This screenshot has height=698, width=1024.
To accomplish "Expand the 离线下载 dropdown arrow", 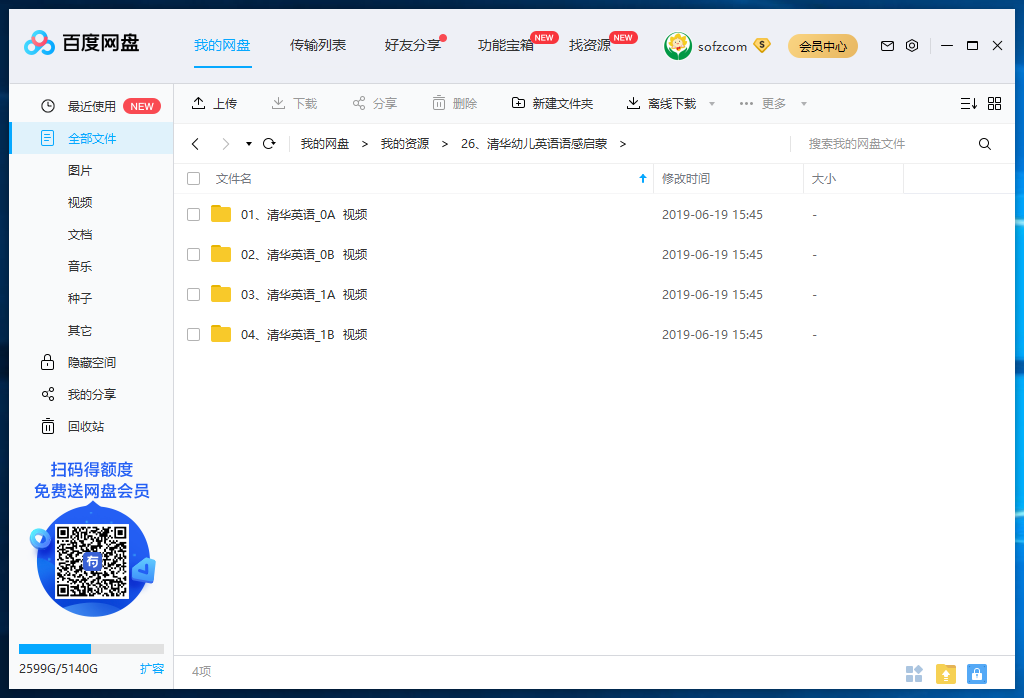I will tap(710, 102).
